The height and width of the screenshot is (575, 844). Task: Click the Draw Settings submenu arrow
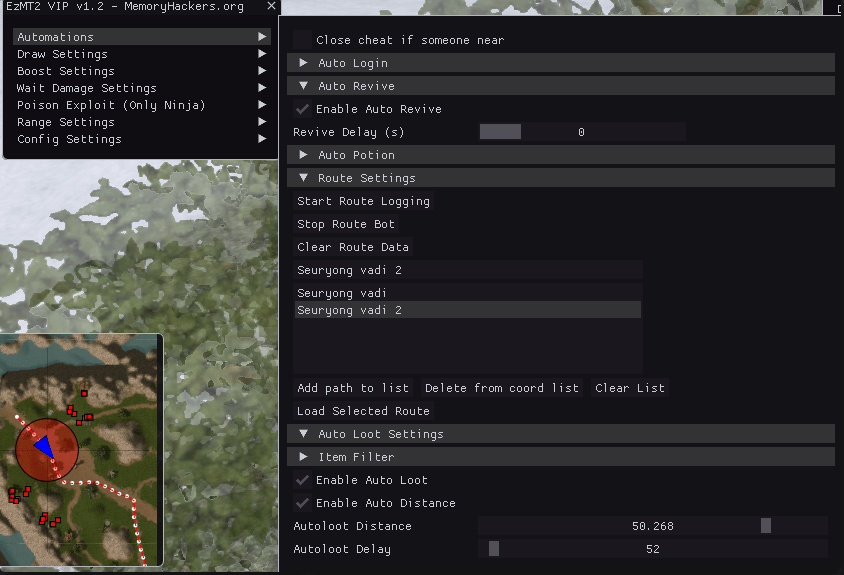(262, 54)
